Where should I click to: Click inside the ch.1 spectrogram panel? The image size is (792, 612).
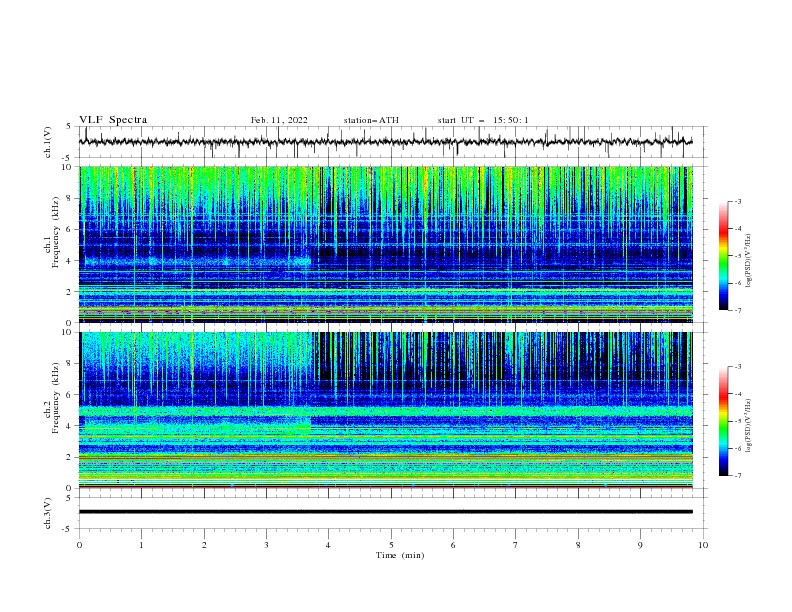pyautogui.click(x=386, y=244)
